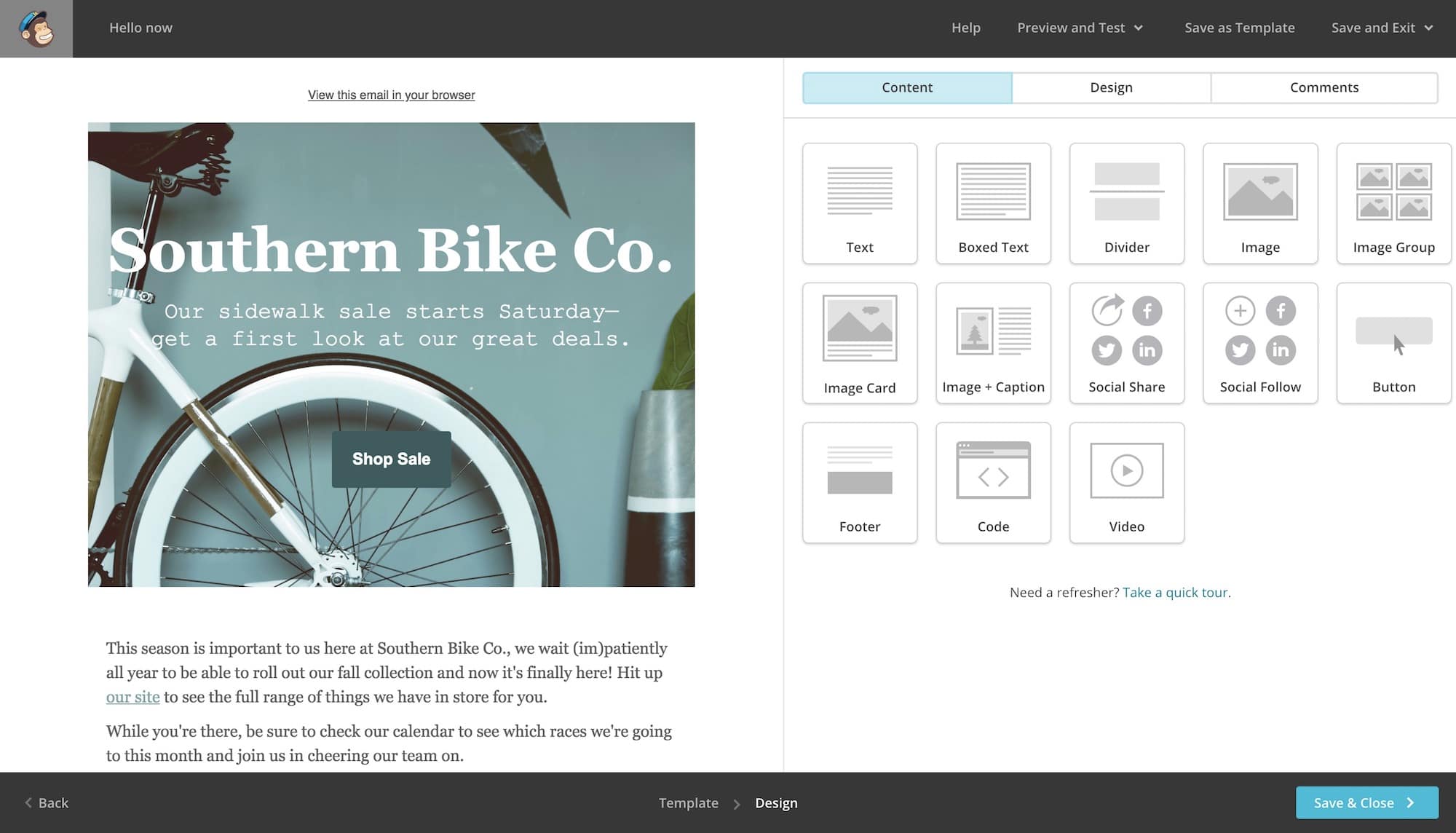The height and width of the screenshot is (833, 1456).
Task: Add an Image Group block
Action: tap(1393, 202)
